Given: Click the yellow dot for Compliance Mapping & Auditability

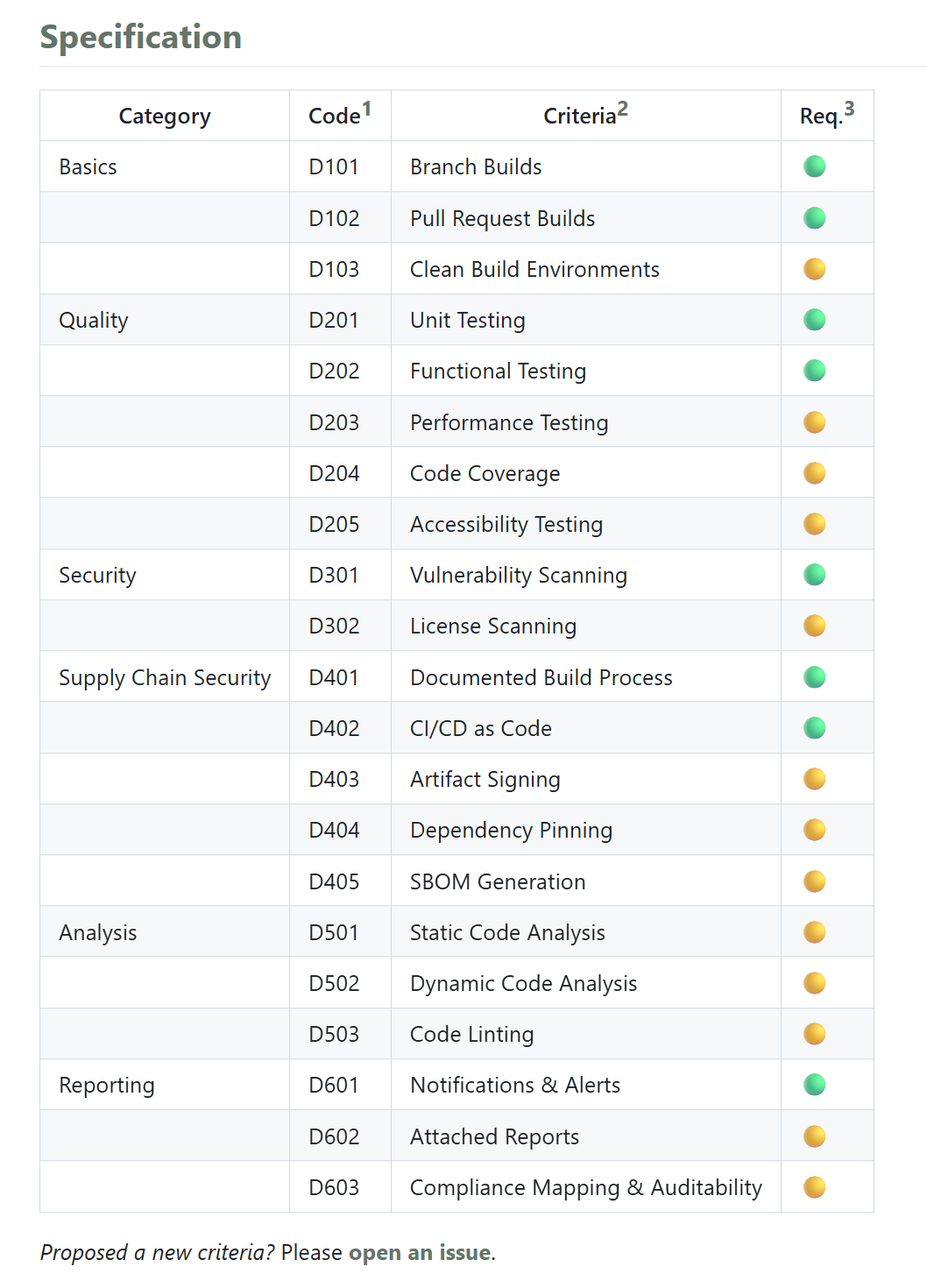Looking at the screenshot, I should (x=814, y=1187).
